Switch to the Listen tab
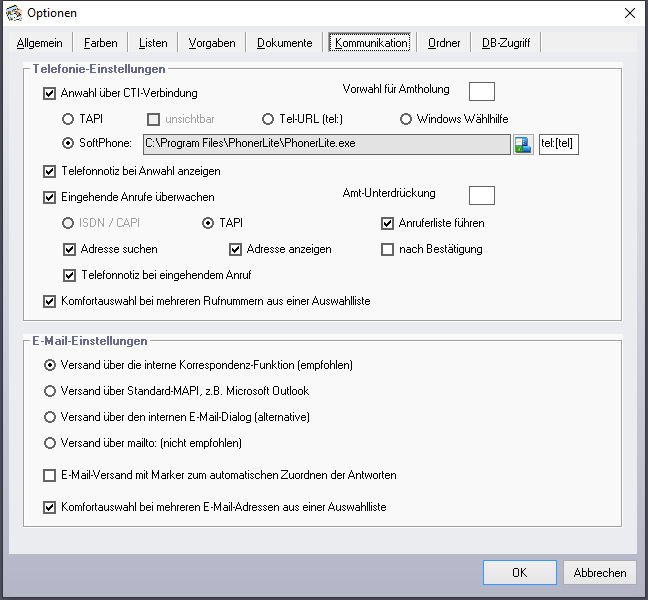This screenshot has width=648, height=600. tap(153, 43)
